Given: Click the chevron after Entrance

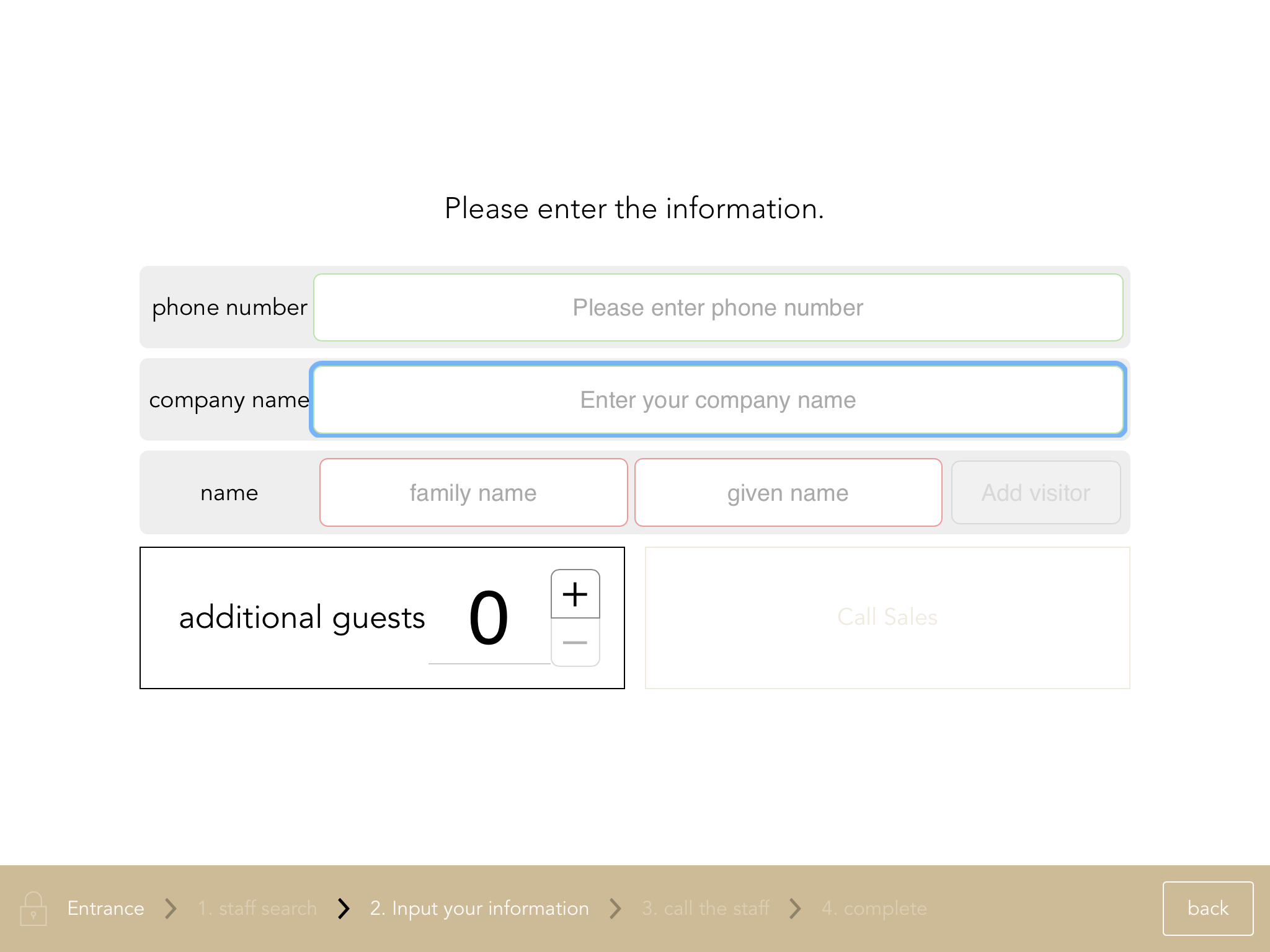Looking at the screenshot, I should coord(171,908).
